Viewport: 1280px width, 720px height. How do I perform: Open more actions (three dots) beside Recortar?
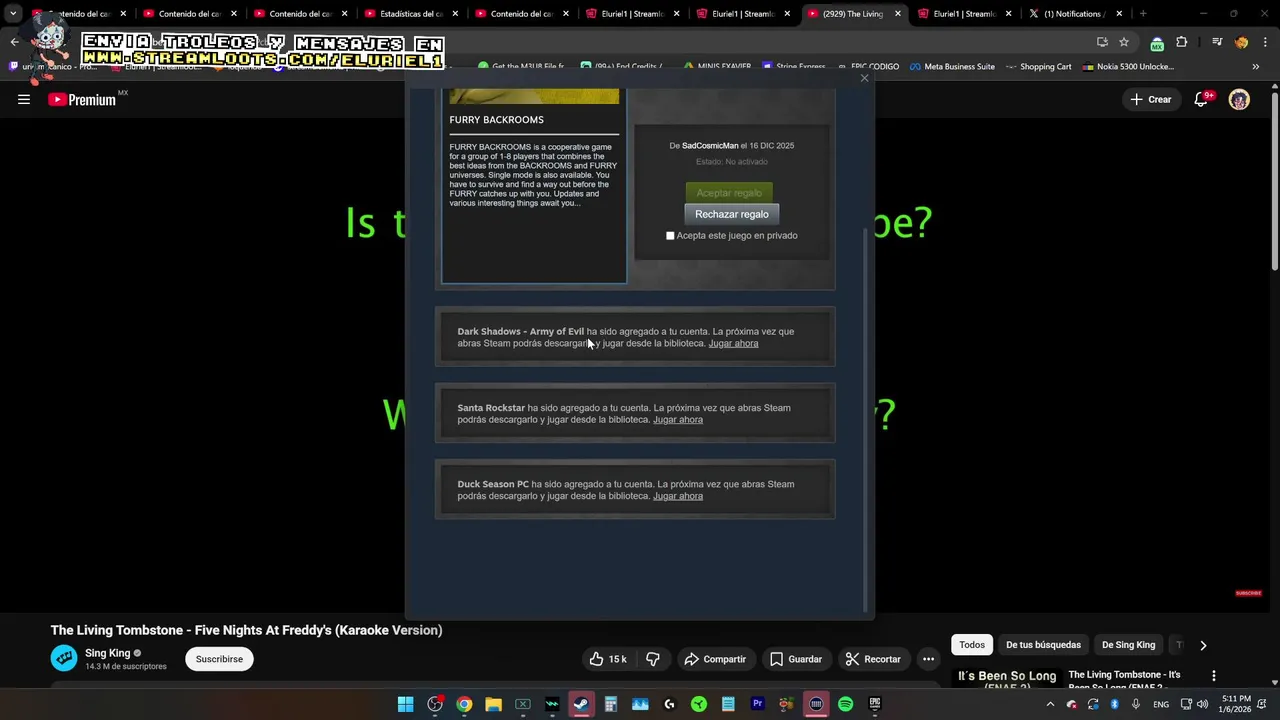click(928, 659)
